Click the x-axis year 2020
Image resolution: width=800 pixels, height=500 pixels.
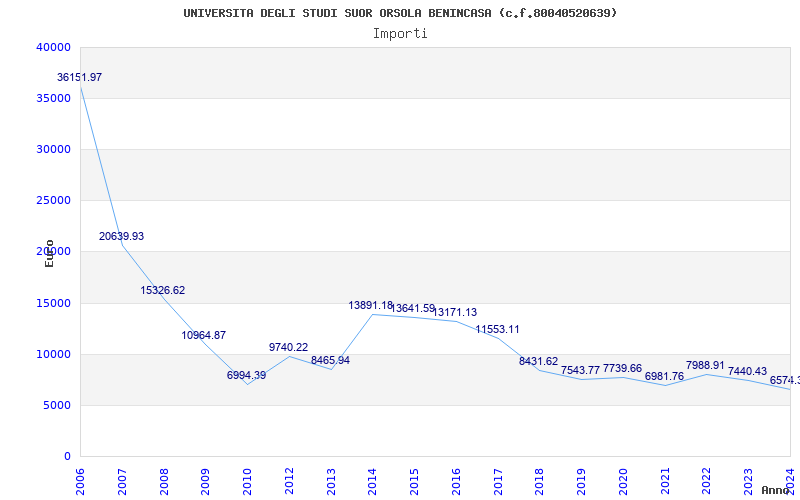[623, 482]
